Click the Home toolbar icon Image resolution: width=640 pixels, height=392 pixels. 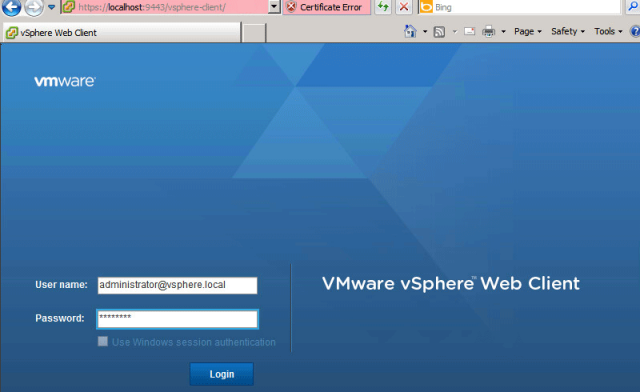[x=410, y=31]
